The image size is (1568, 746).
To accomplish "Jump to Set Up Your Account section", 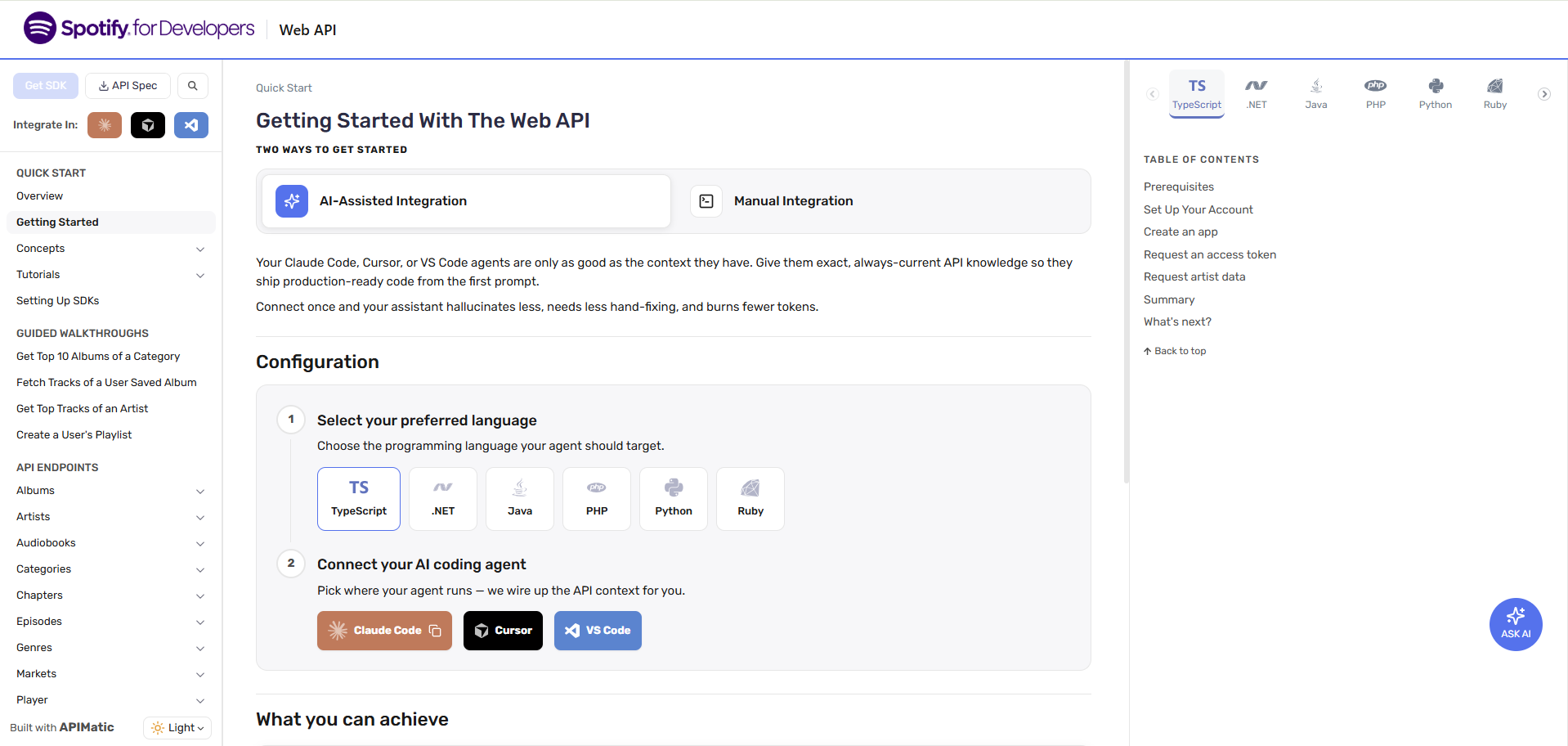I will point(1198,210).
